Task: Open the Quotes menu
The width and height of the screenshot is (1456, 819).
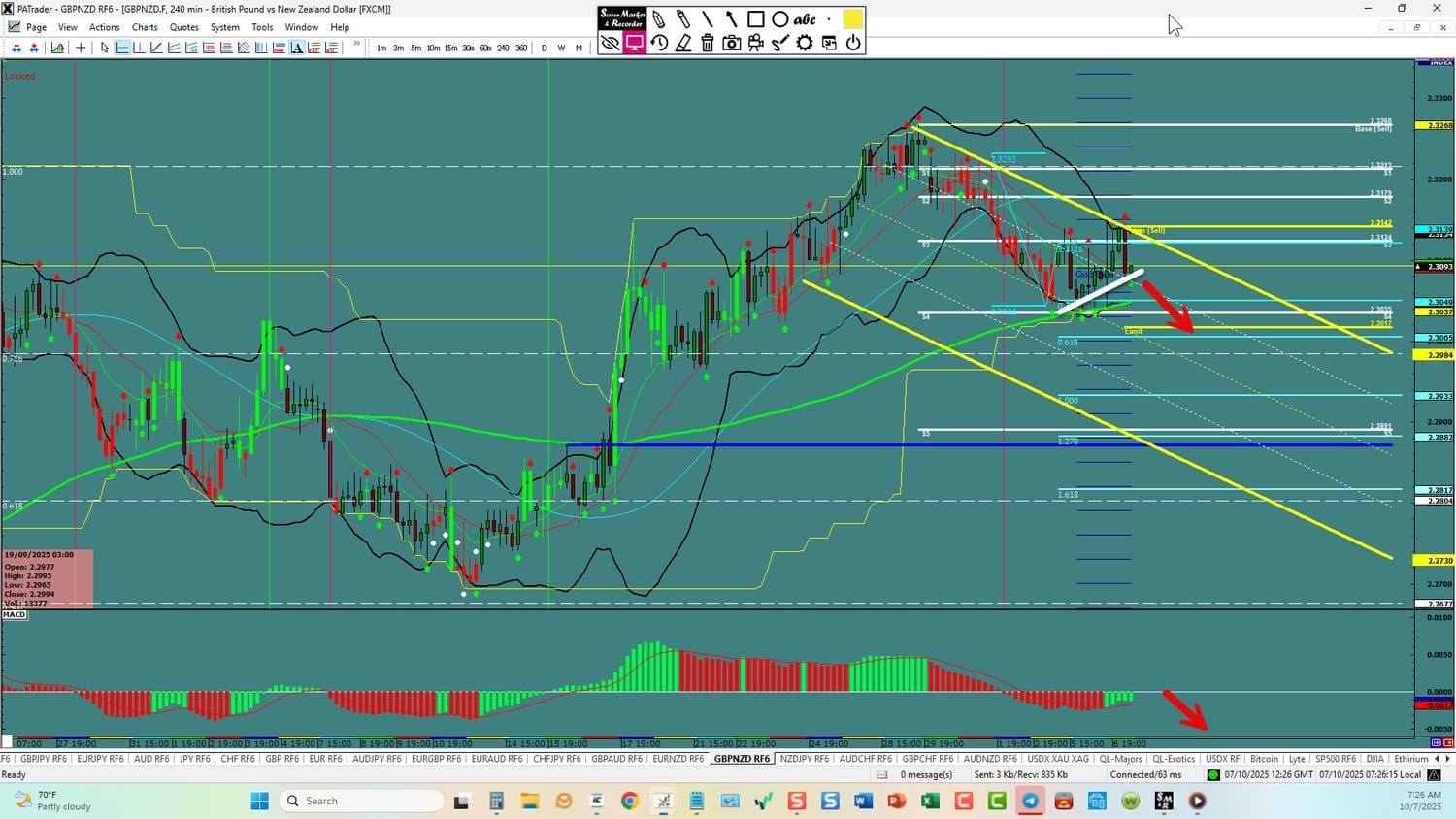Action: [184, 27]
